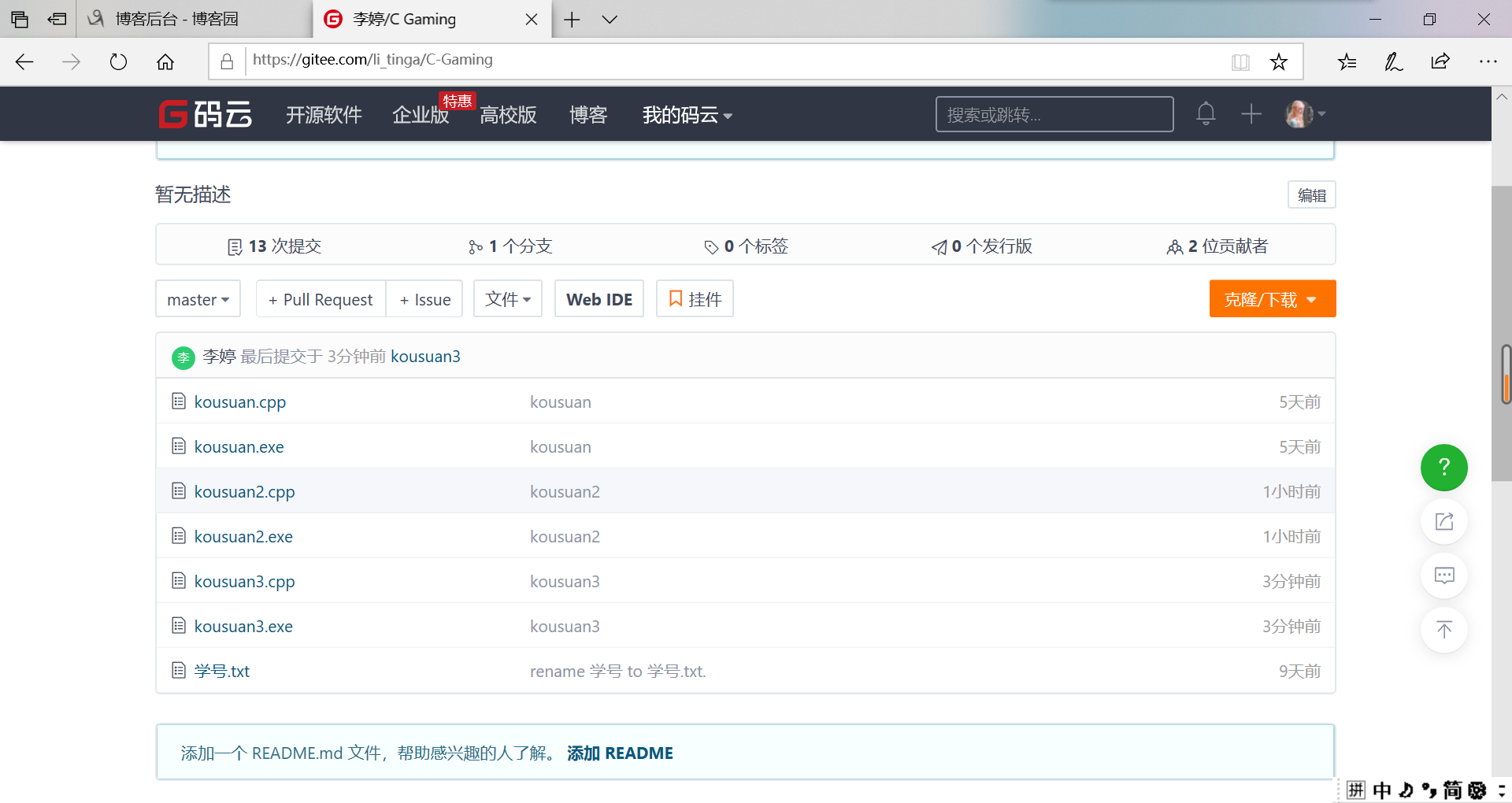Open the notifications bell icon
Screen dimensions: 1512x803
pyautogui.click(x=1206, y=114)
